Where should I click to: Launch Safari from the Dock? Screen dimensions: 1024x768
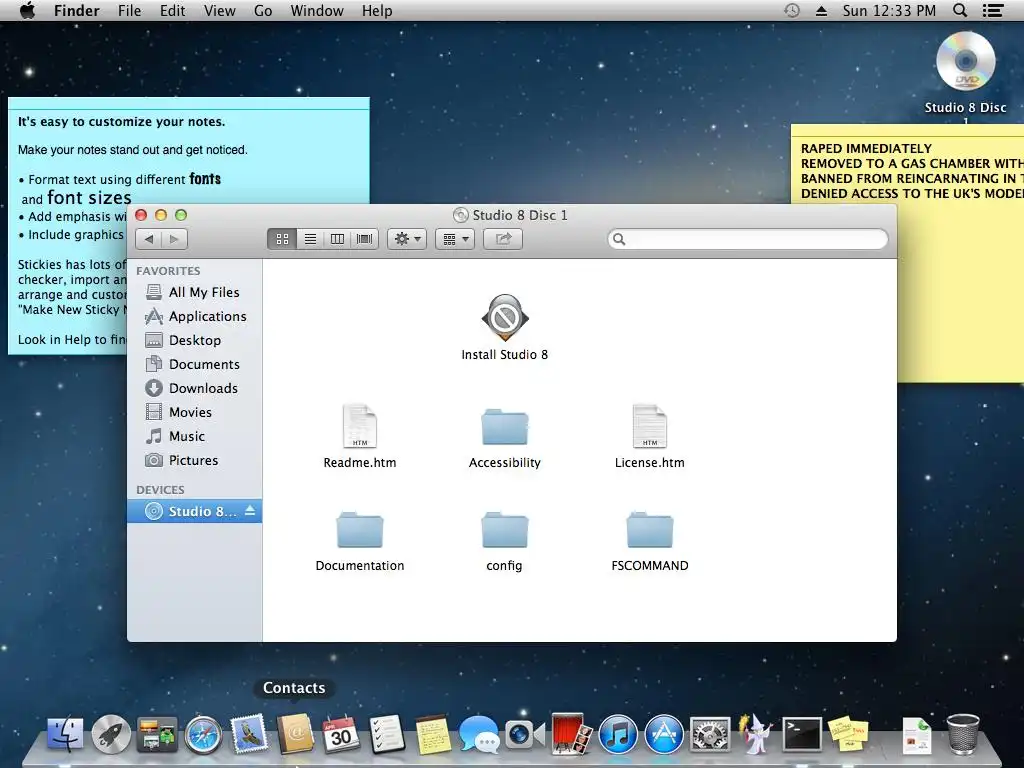point(203,735)
